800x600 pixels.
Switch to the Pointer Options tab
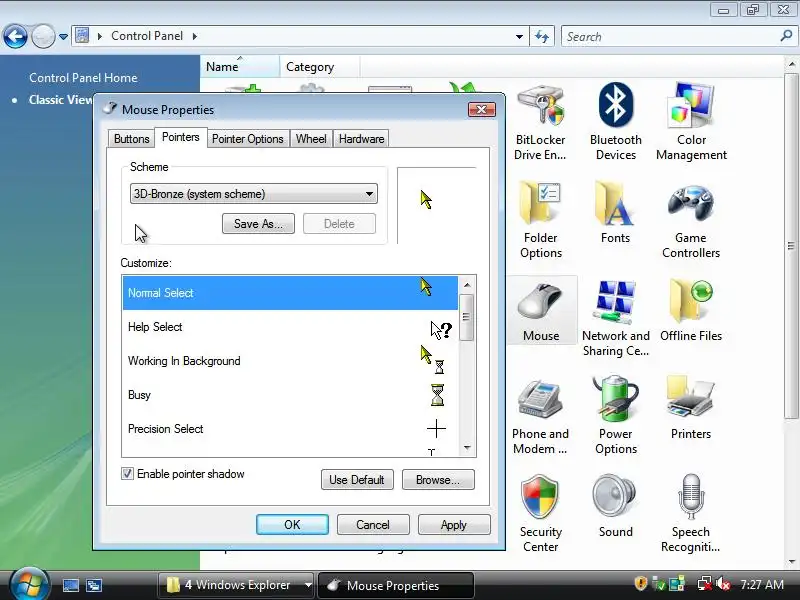[x=247, y=139]
